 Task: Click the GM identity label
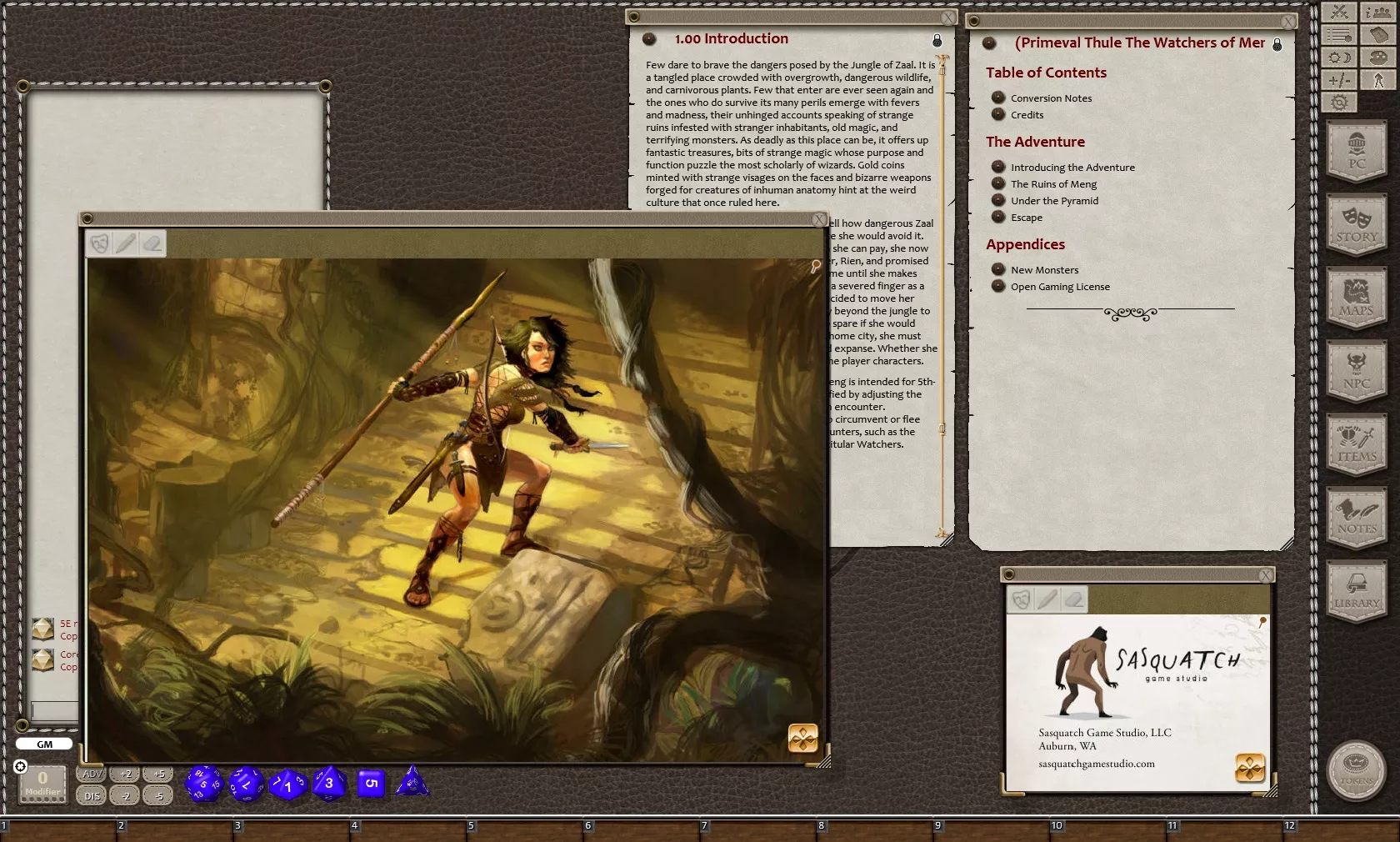click(44, 744)
